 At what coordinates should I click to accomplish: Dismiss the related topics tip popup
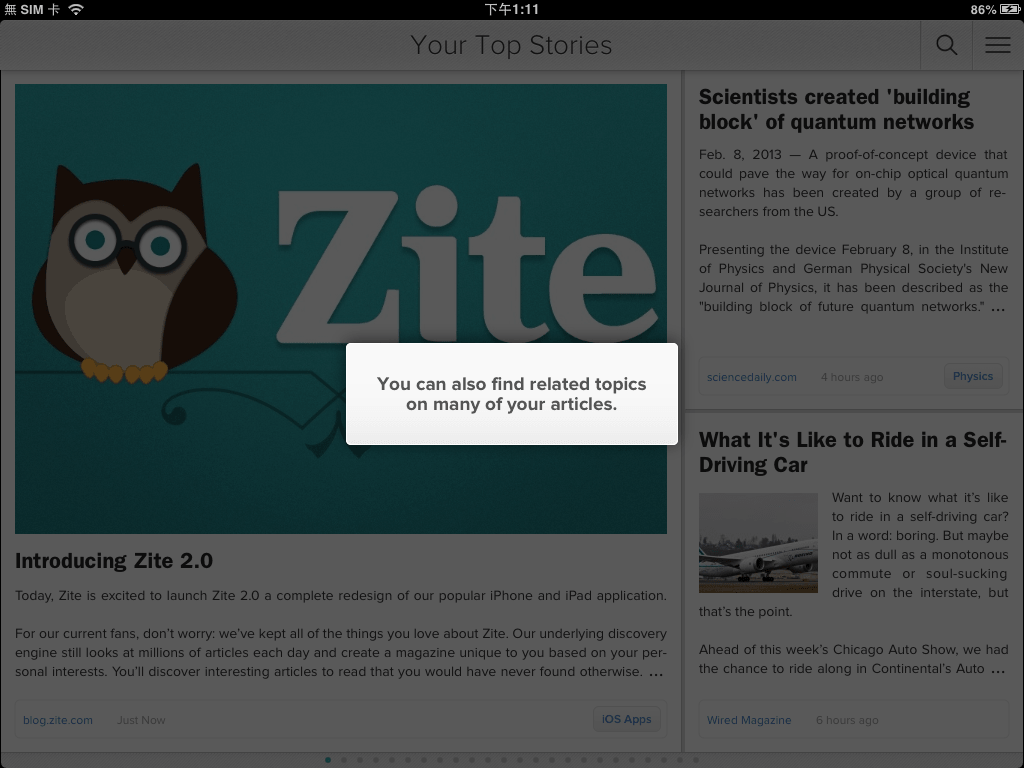point(511,394)
